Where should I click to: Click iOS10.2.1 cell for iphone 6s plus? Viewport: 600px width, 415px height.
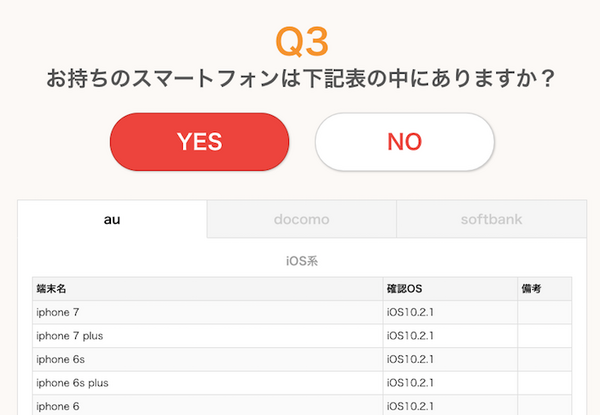[x=410, y=382]
